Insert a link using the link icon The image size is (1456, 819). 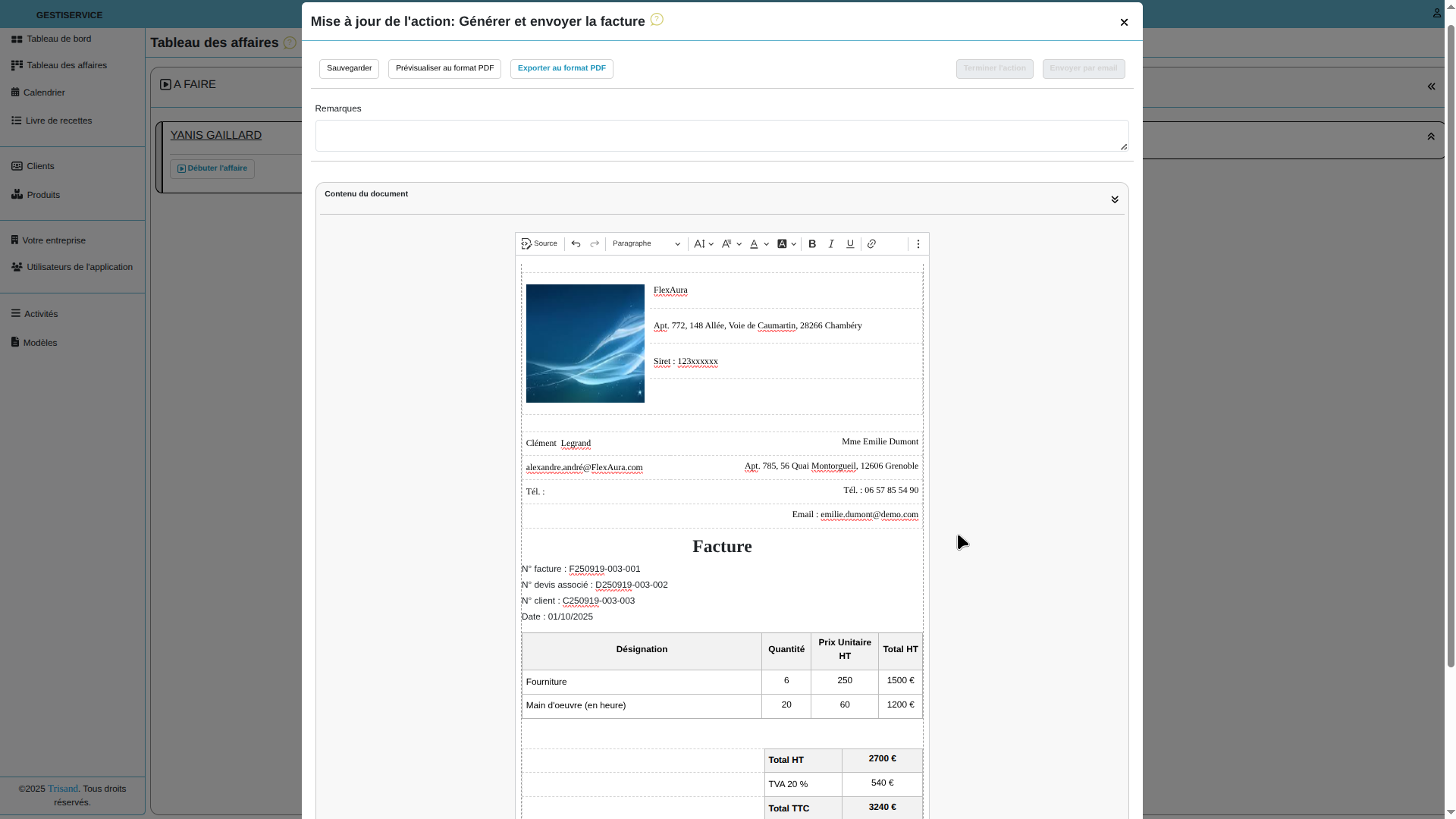click(872, 244)
